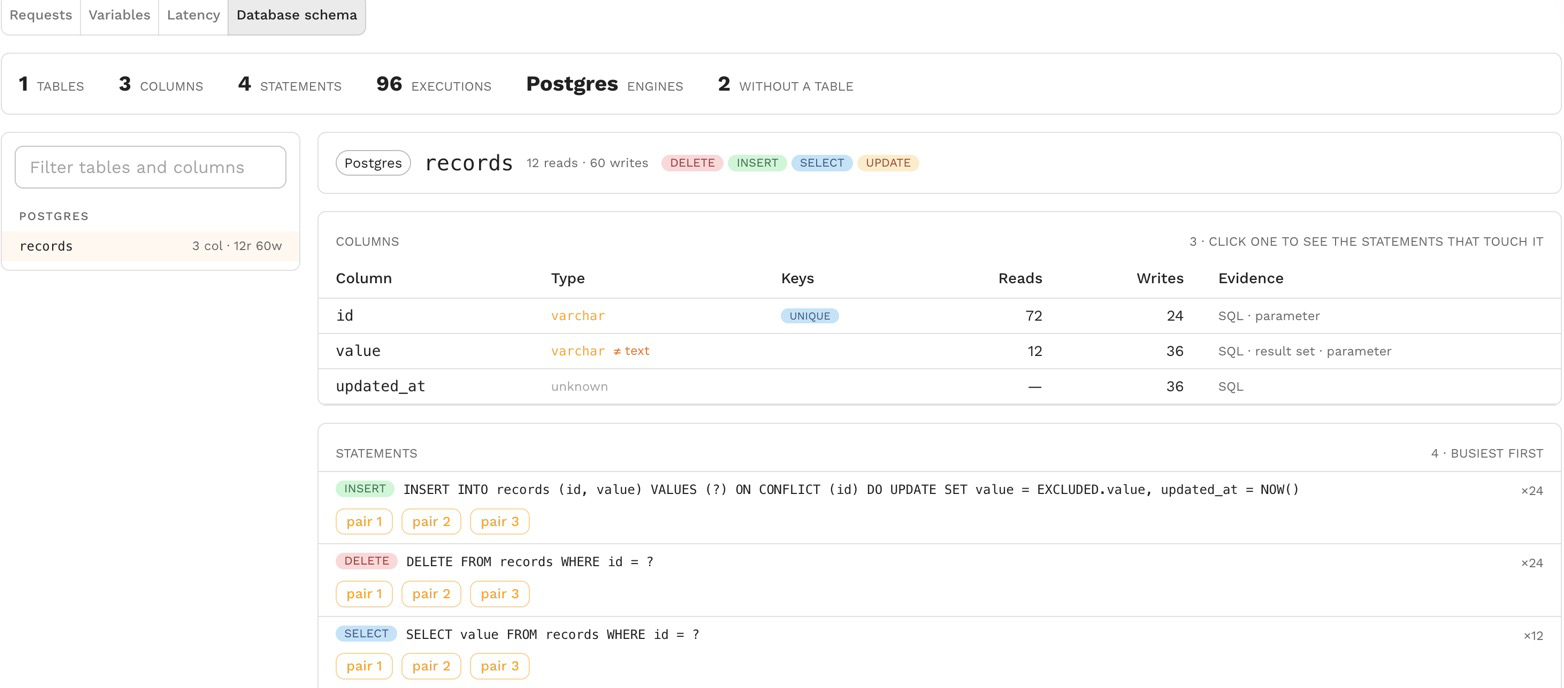Click the 3 COLUMNS summary stat
1564x688 pixels.
[160, 85]
